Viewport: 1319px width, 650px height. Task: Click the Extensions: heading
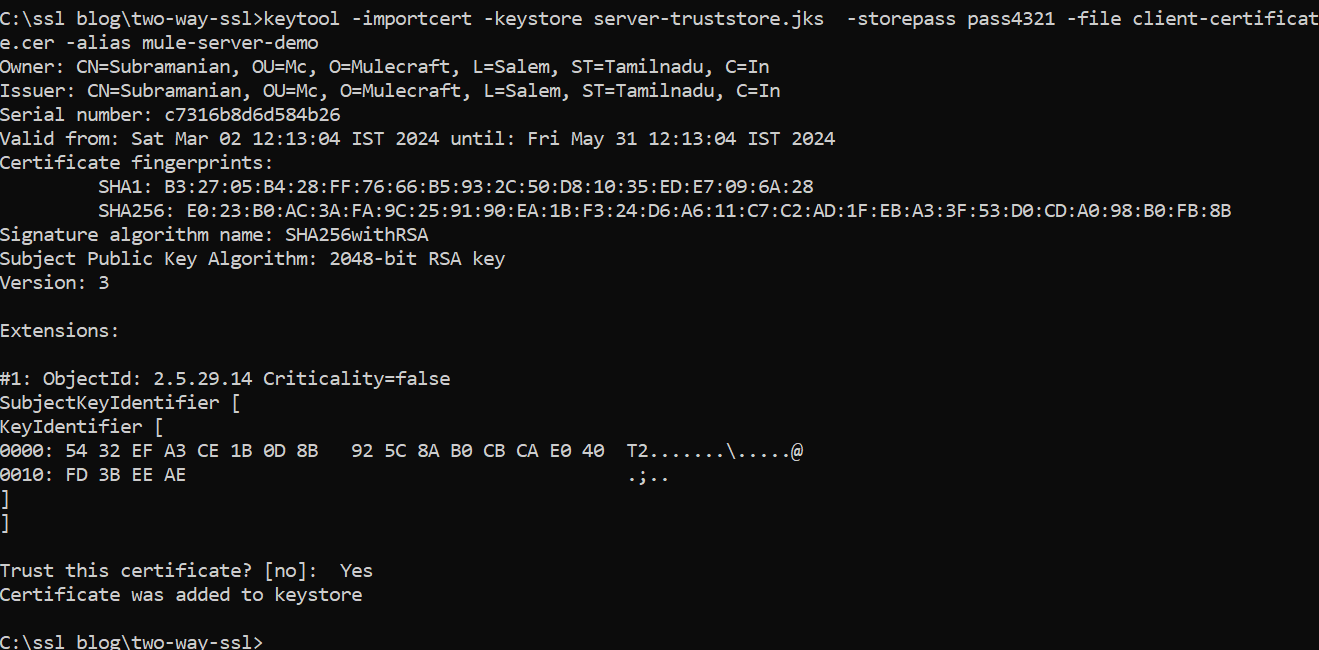coord(60,331)
